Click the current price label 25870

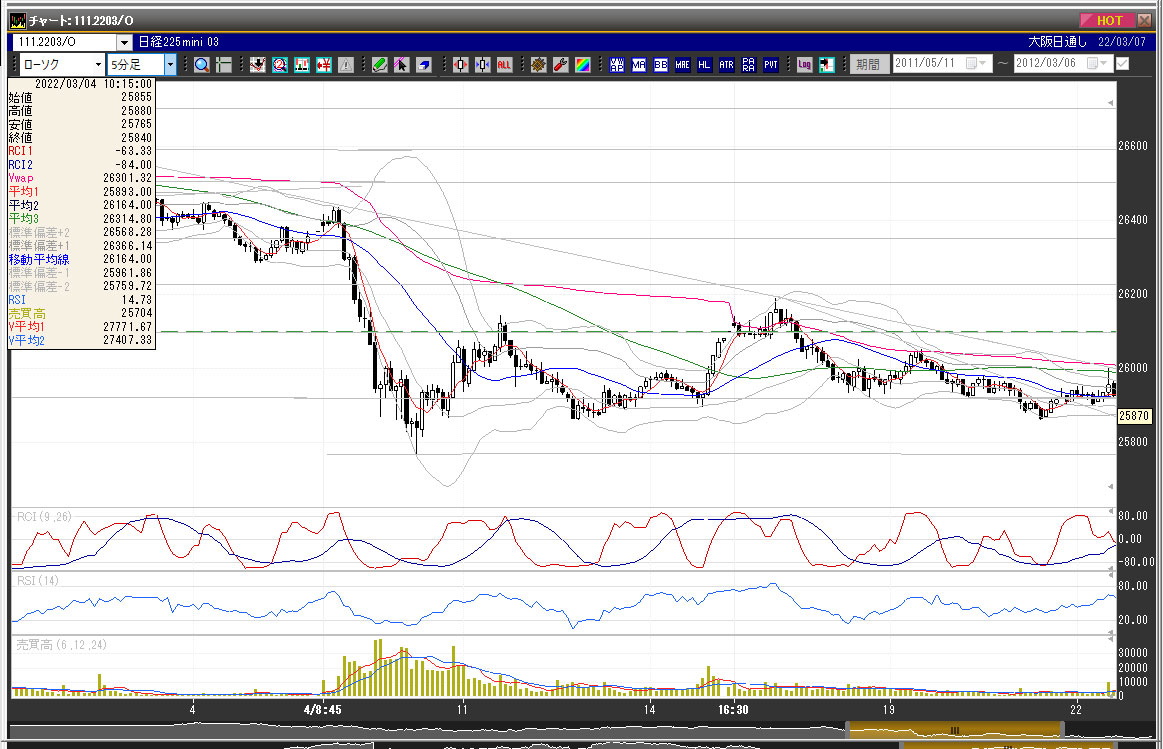tap(1133, 416)
